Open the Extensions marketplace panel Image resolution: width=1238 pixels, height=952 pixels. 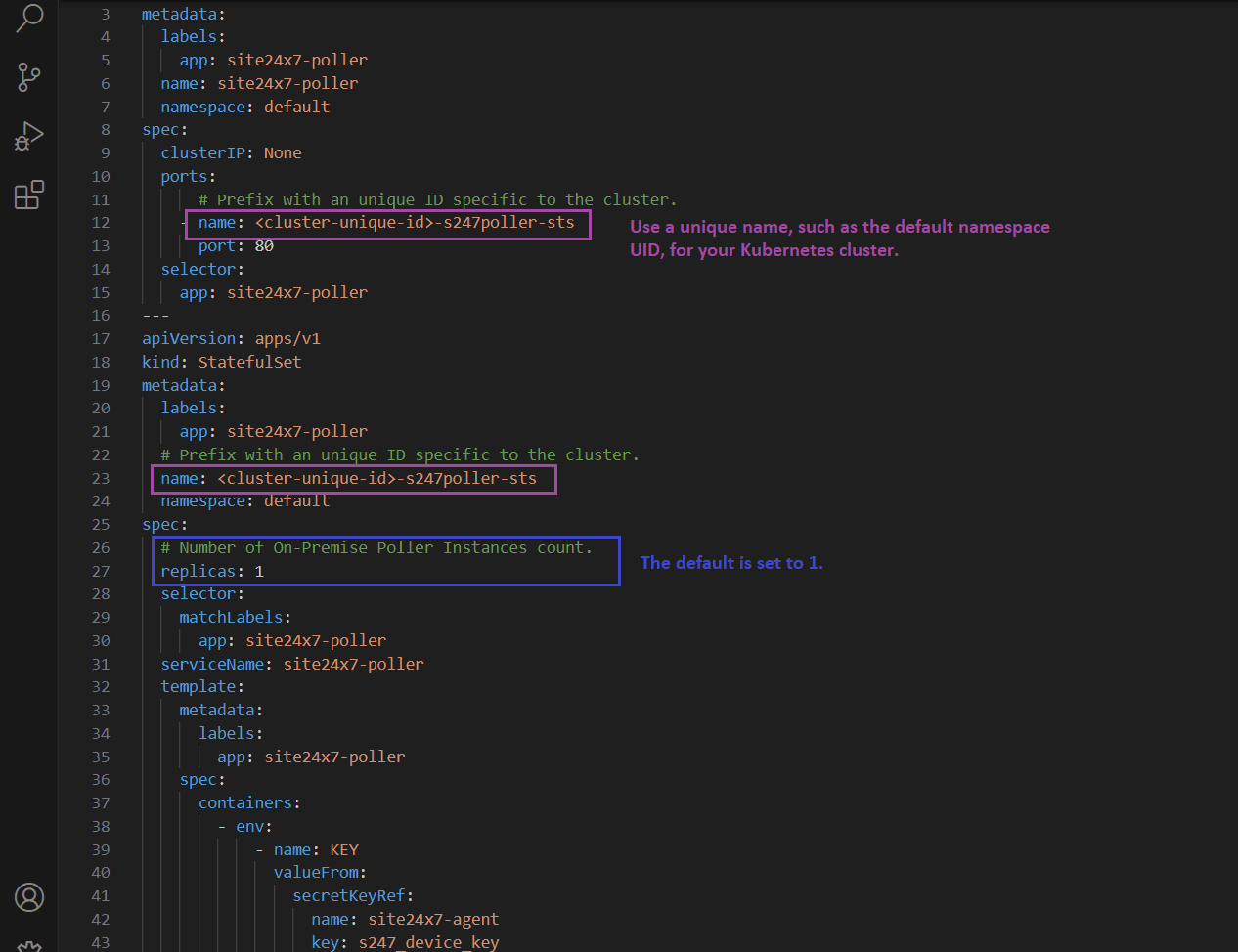(x=29, y=195)
